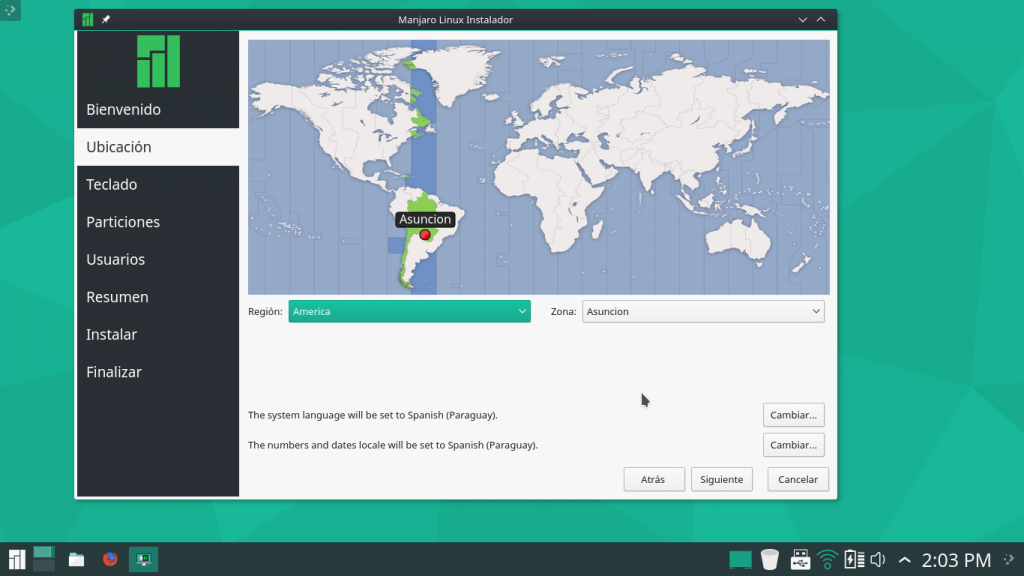Go back with the Atrás button
1024x576 pixels.
click(654, 479)
